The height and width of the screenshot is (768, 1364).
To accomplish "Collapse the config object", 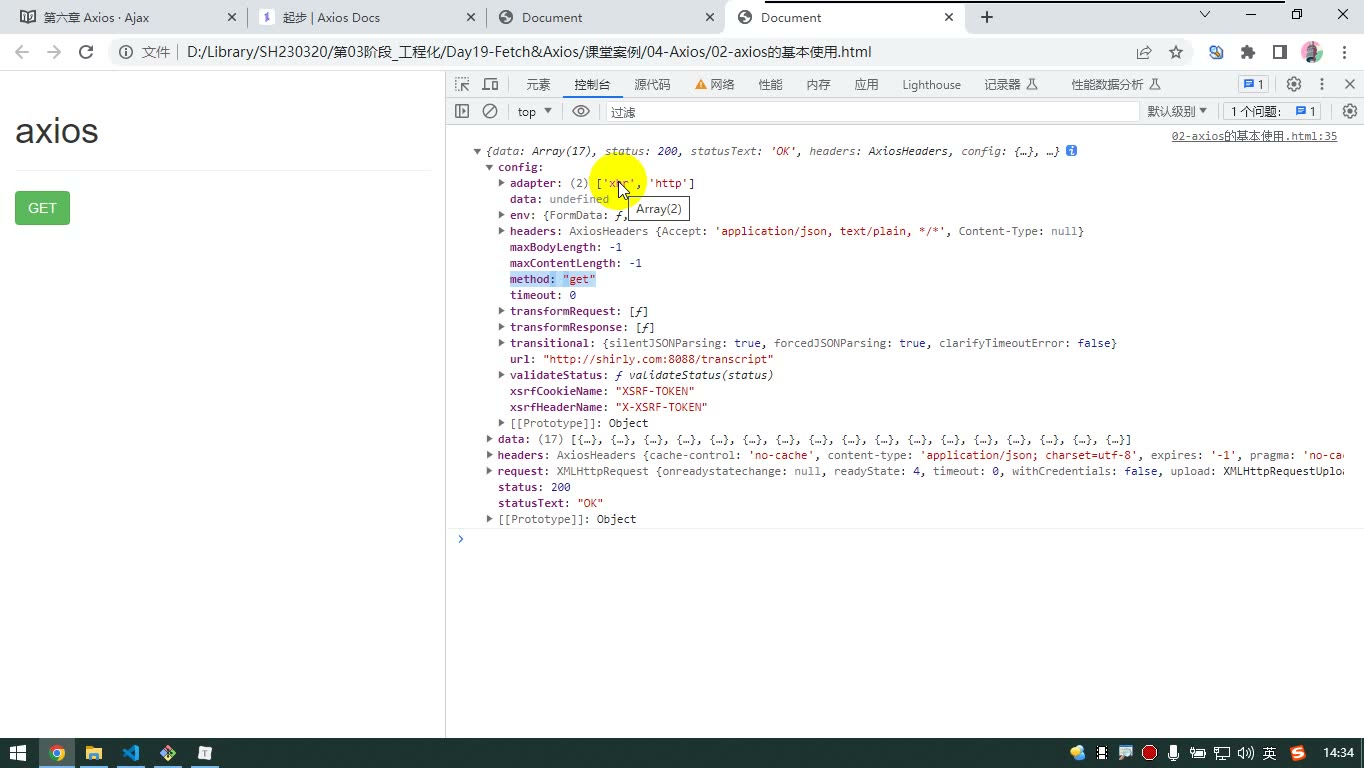I will tap(490, 167).
